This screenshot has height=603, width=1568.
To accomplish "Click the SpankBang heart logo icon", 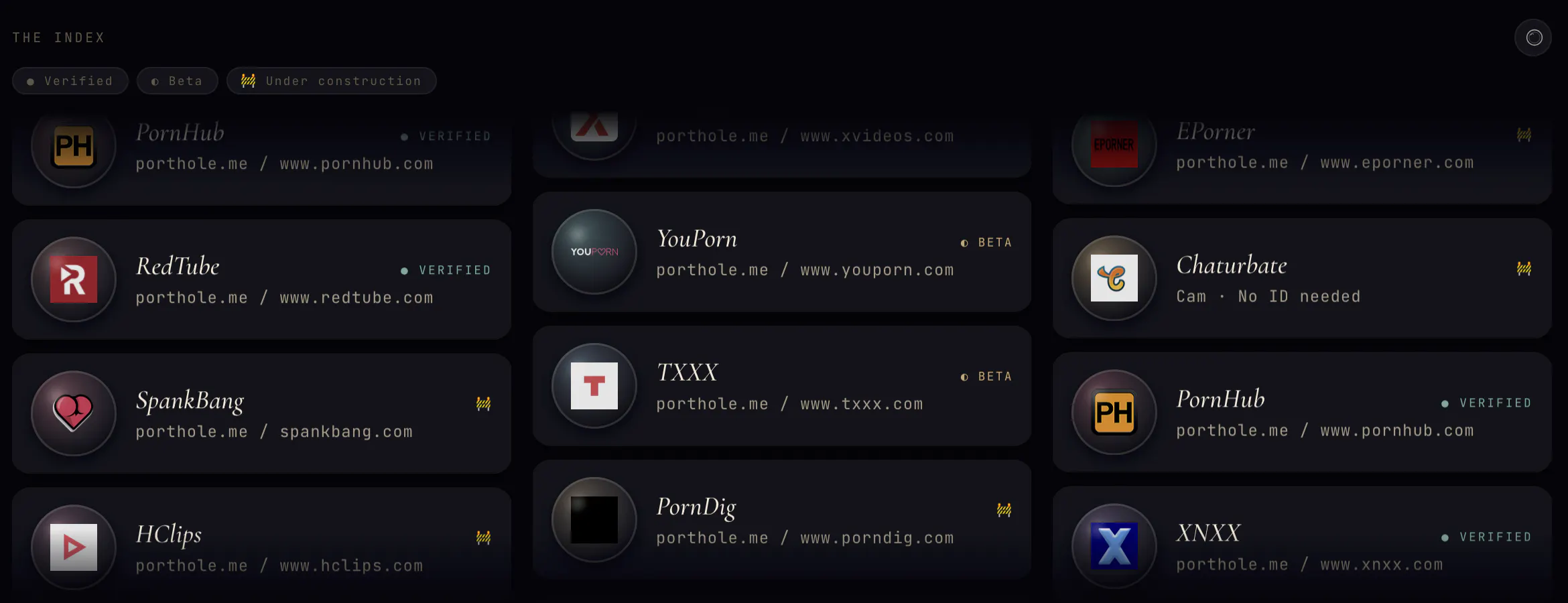I will pos(74,413).
